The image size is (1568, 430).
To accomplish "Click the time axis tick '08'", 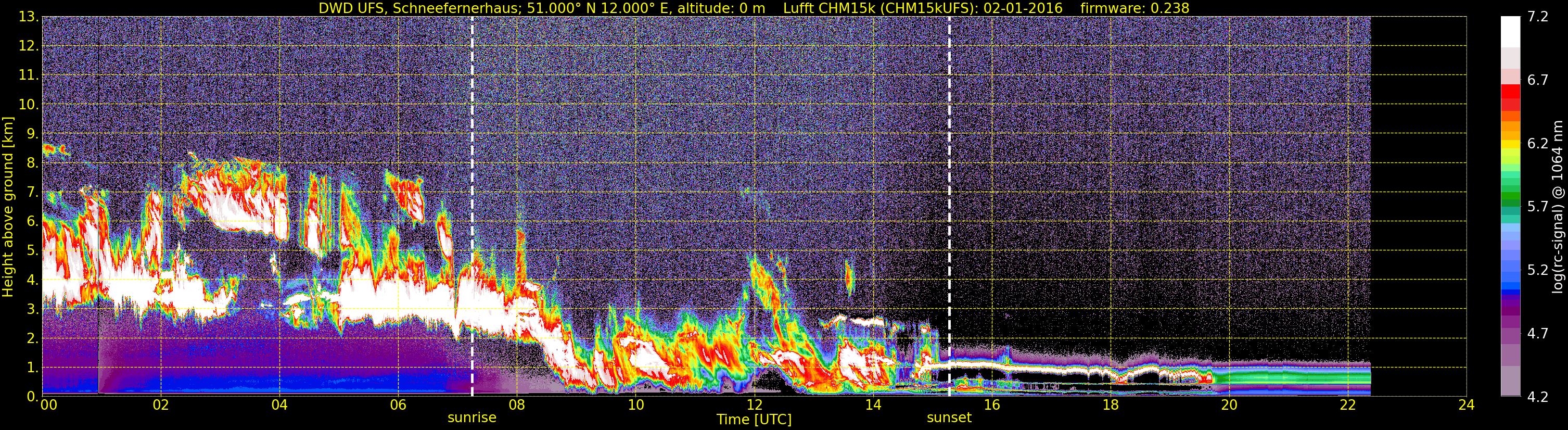I will pyautogui.click(x=517, y=405).
